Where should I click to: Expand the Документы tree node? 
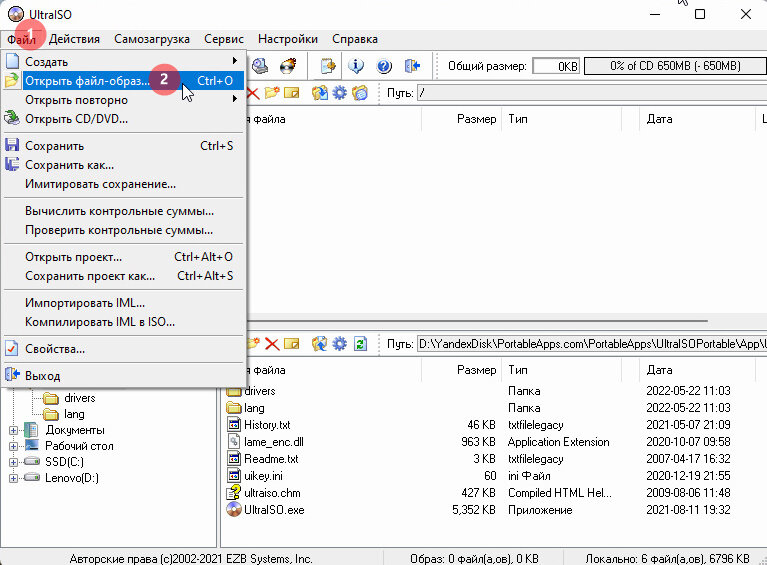point(13,430)
